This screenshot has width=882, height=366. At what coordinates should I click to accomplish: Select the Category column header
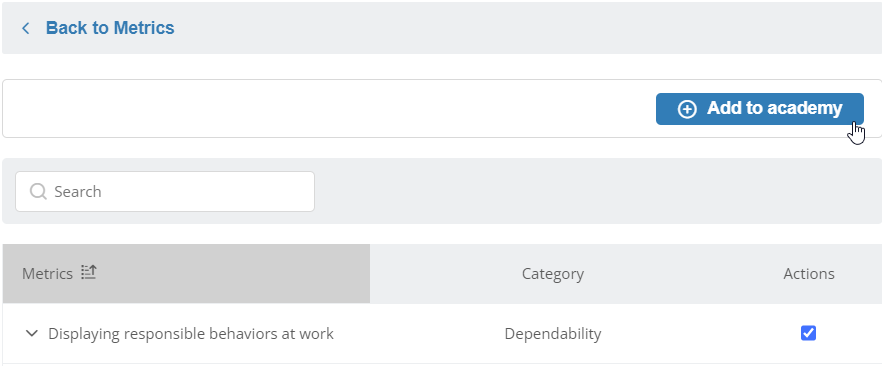click(x=553, y=274)
